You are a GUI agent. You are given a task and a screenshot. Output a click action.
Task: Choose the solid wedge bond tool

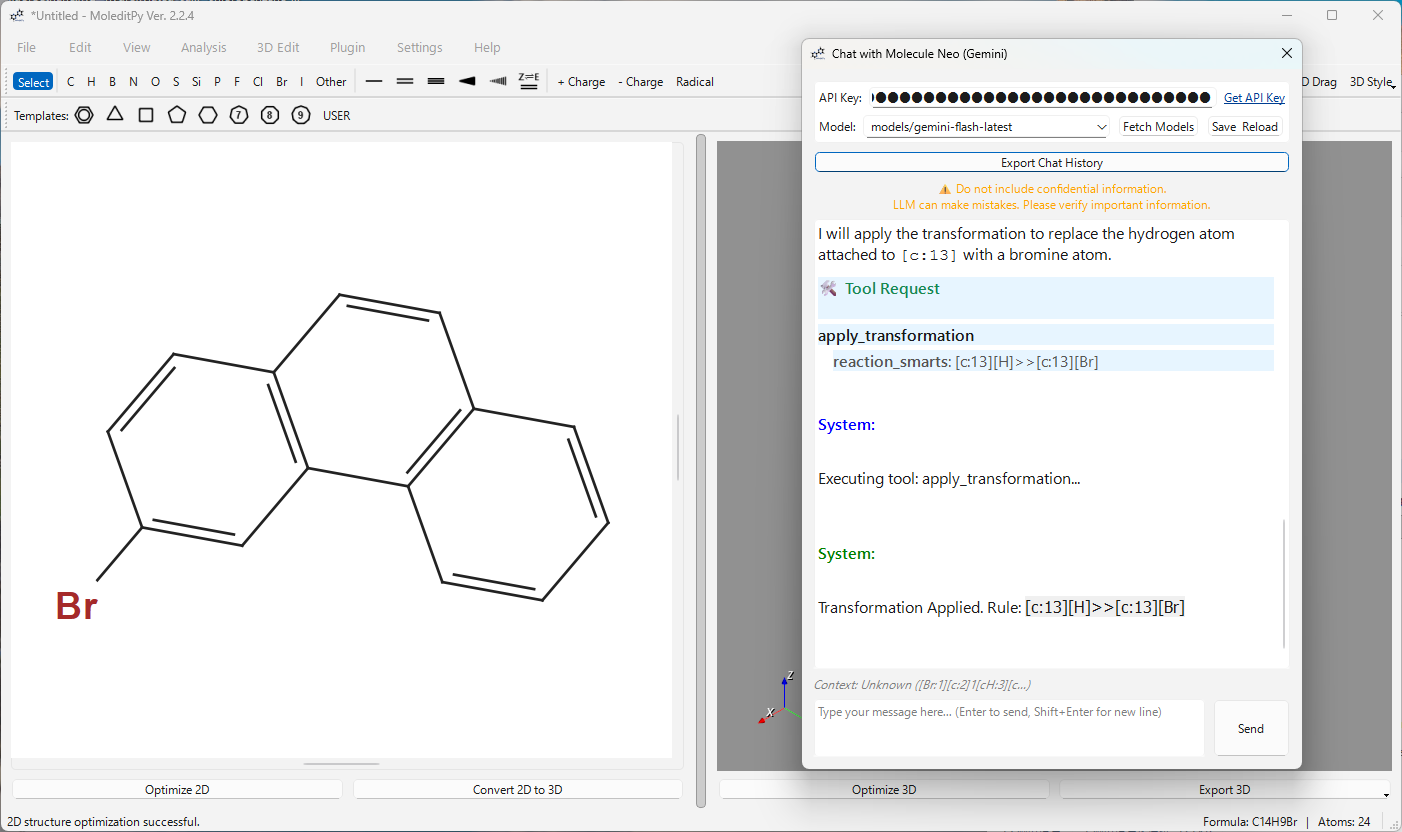(x=467, y=82)
